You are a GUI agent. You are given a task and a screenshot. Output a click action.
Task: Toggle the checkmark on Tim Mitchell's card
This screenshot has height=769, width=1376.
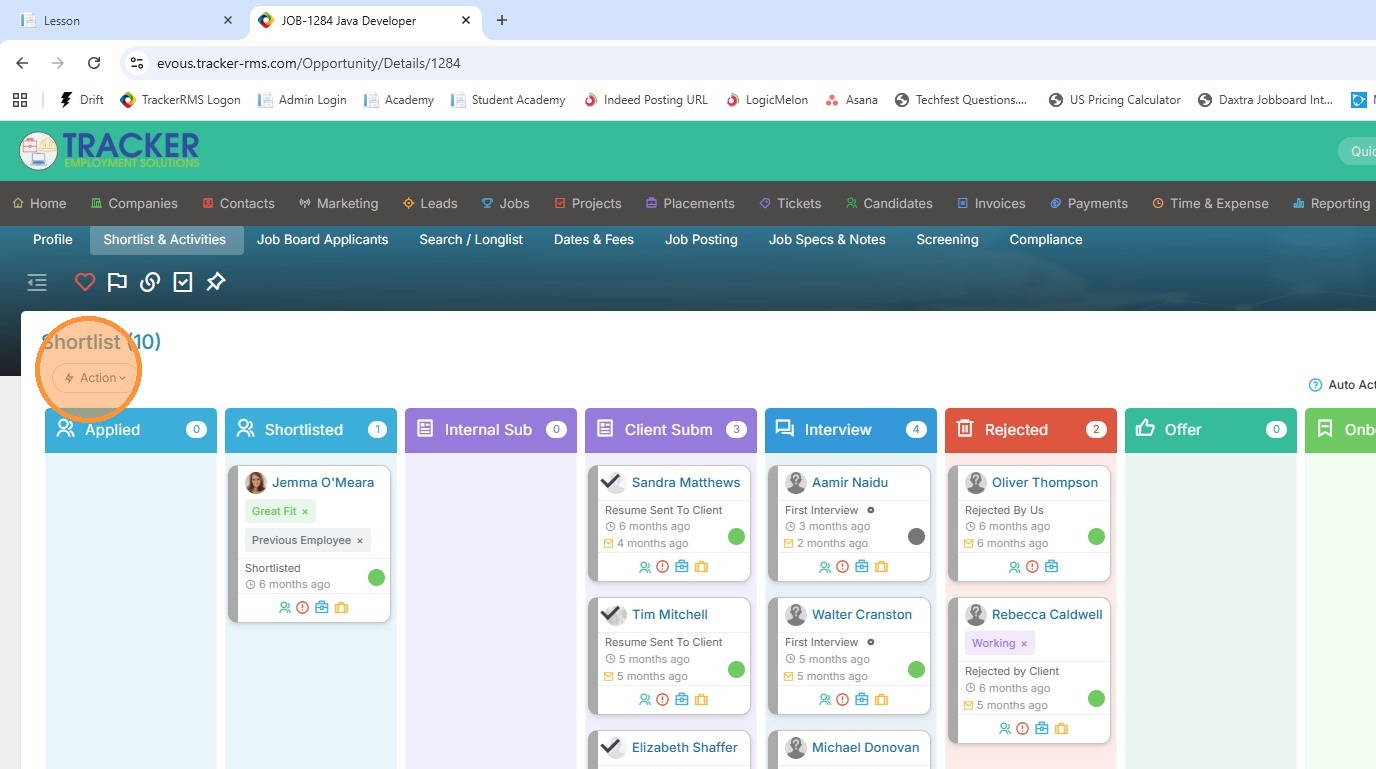coord(612,615)
